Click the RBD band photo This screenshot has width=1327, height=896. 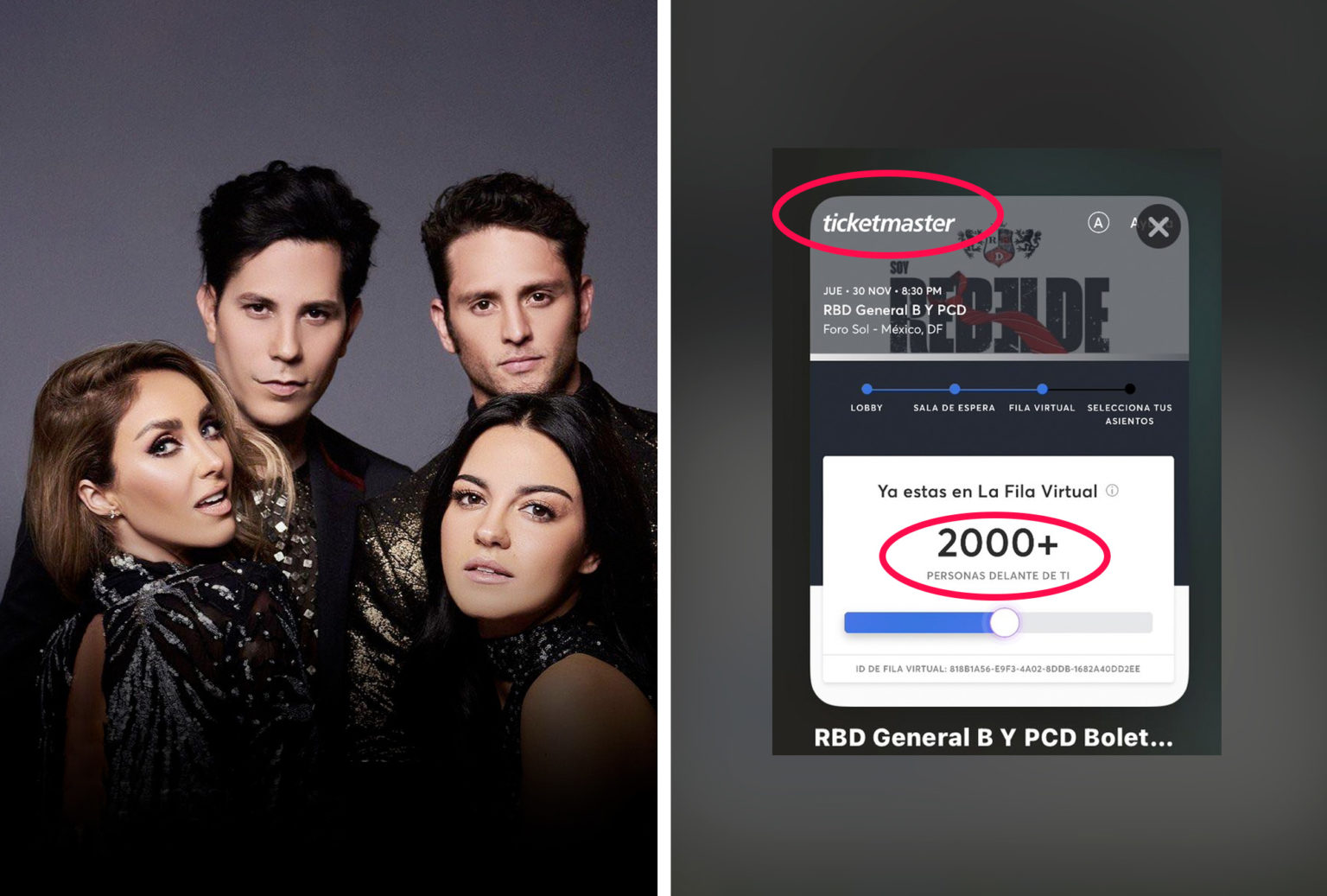point(328,448)
